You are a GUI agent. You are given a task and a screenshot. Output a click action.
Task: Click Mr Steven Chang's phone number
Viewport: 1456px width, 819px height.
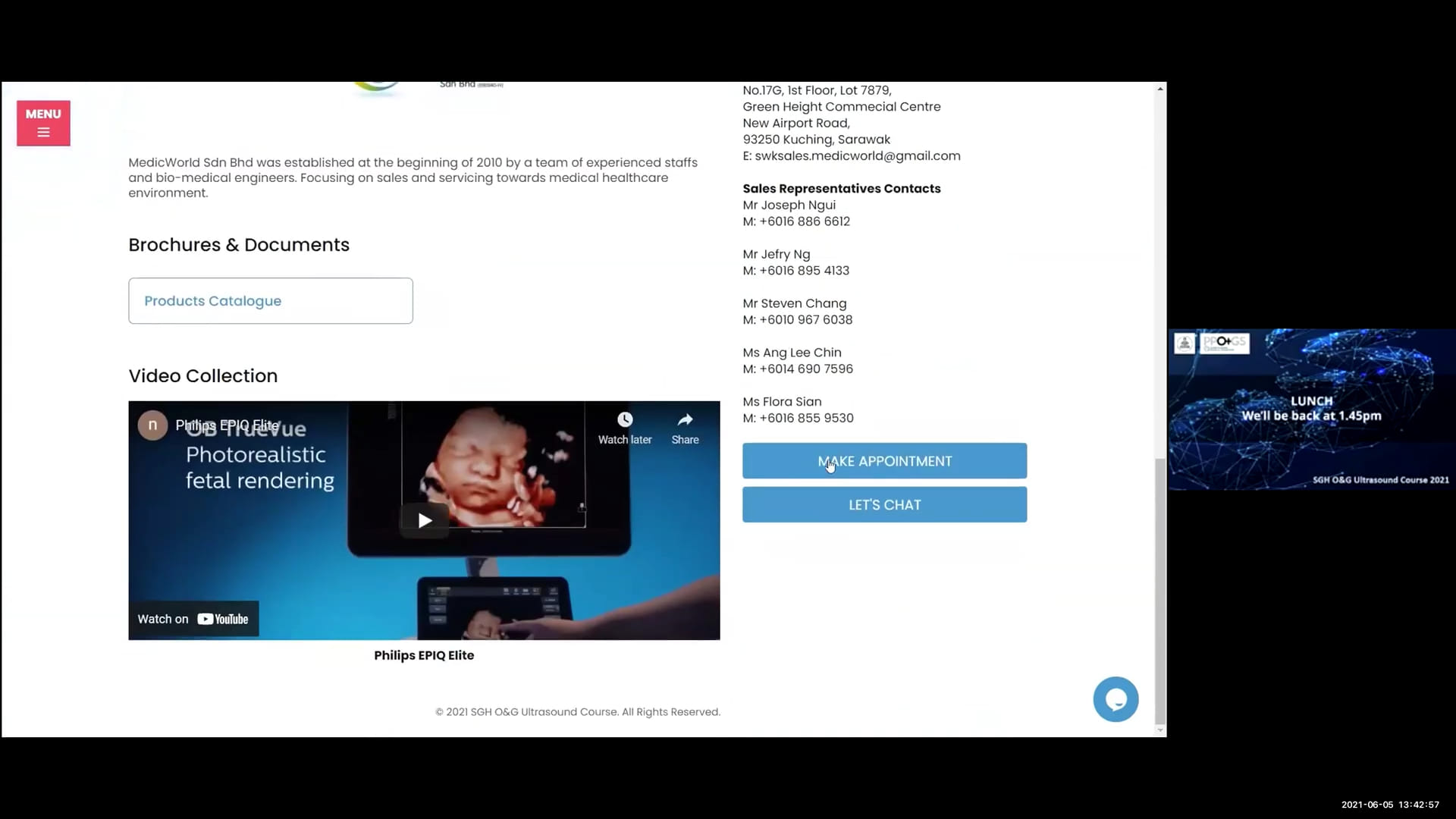pyautogui.click(x=805, y=320)
